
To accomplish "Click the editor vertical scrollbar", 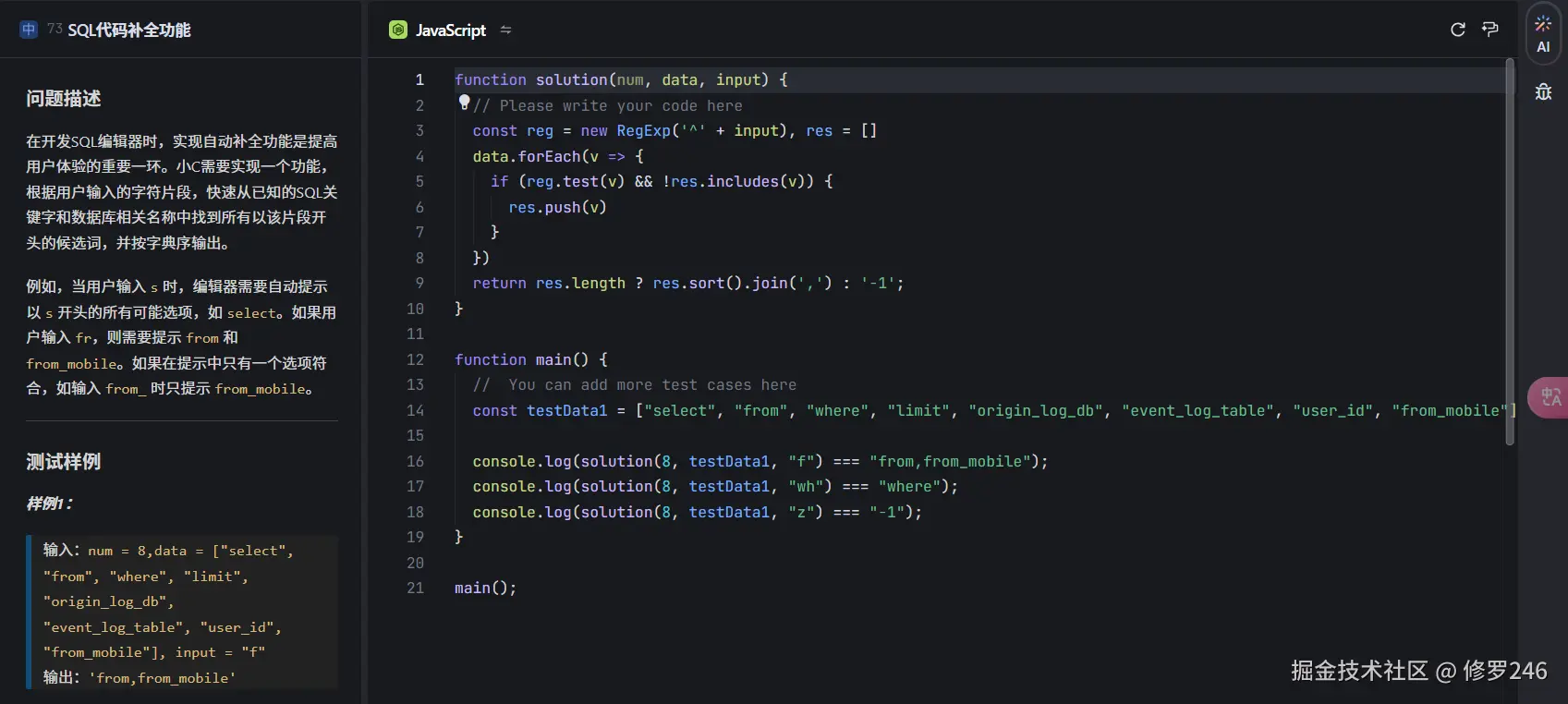I will click(x=1510, y=249).
